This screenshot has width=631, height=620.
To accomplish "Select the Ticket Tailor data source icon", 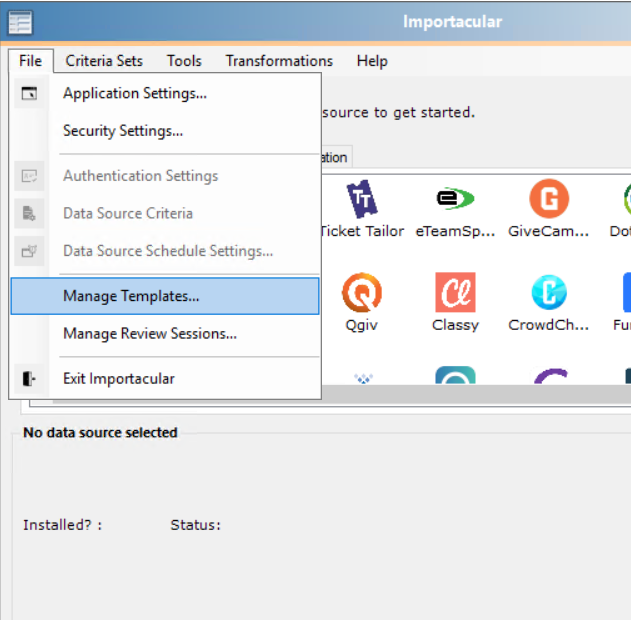I will click(x=362, y=198).
